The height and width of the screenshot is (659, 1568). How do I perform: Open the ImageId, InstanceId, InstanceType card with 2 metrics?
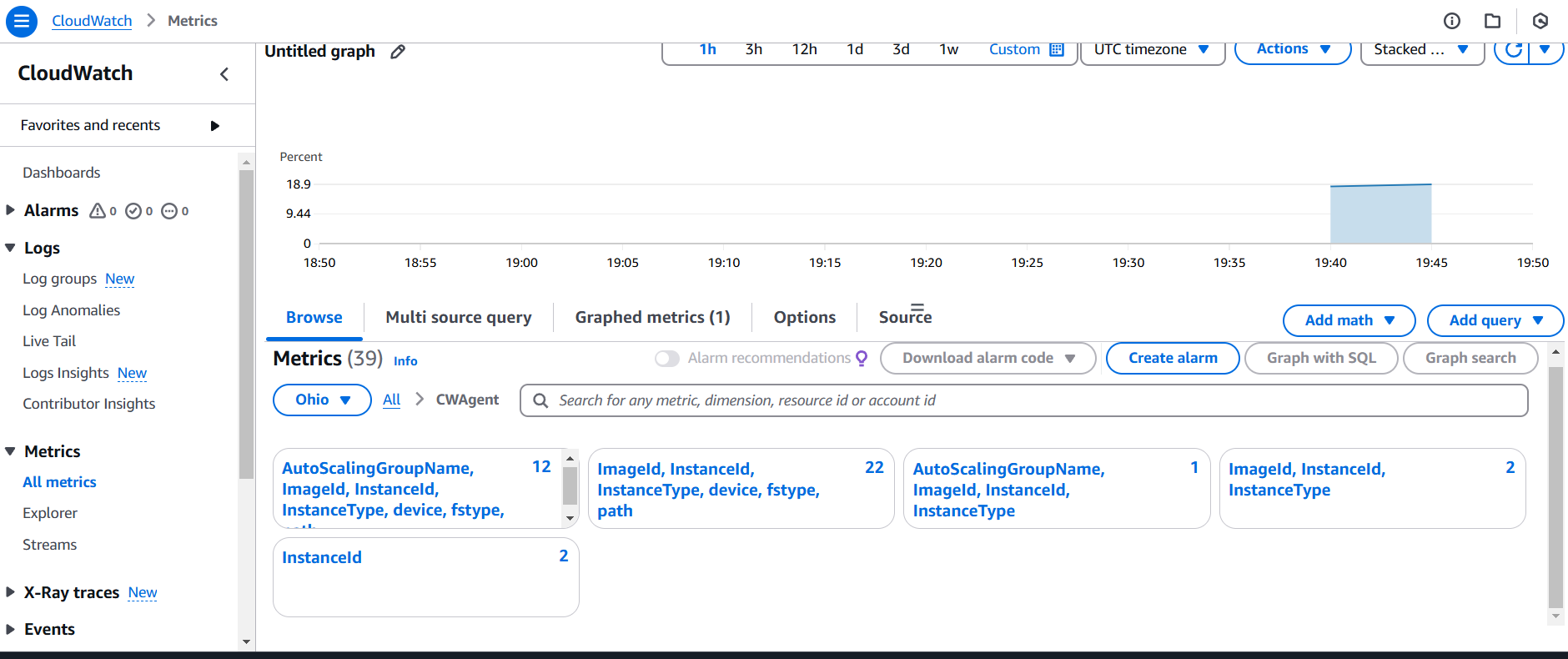pyautogui.click(x=1373, y=489)
